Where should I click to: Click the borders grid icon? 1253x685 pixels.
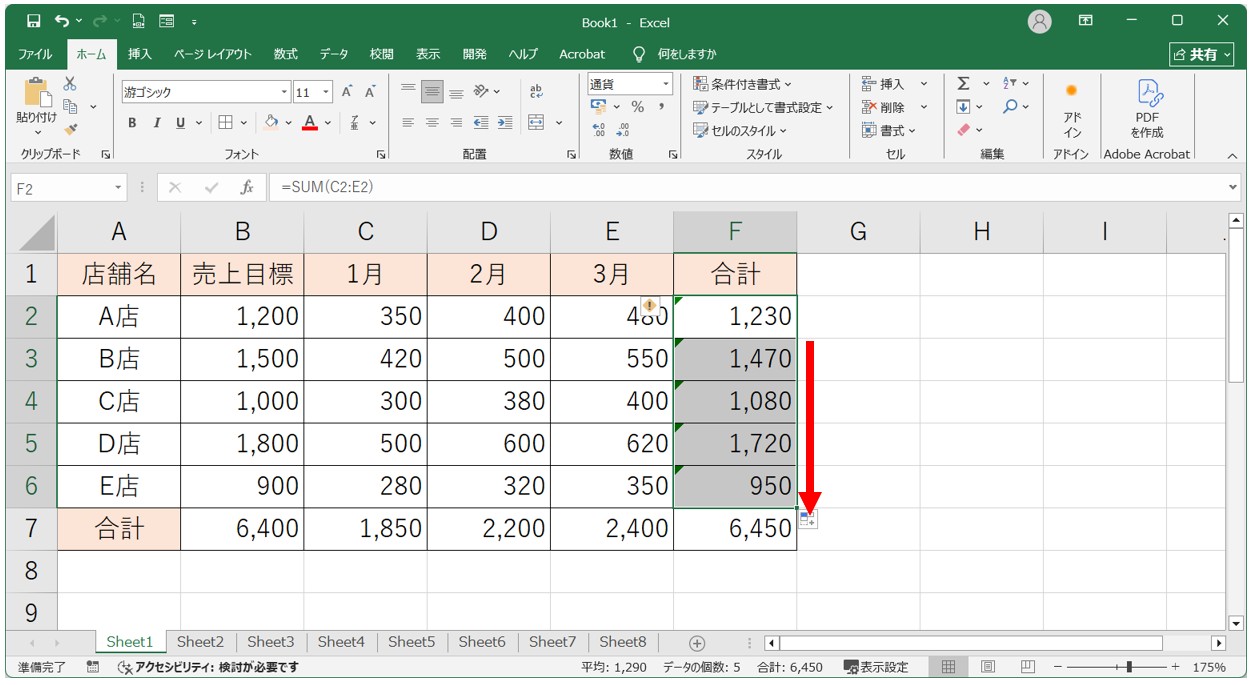click(225, 123)
